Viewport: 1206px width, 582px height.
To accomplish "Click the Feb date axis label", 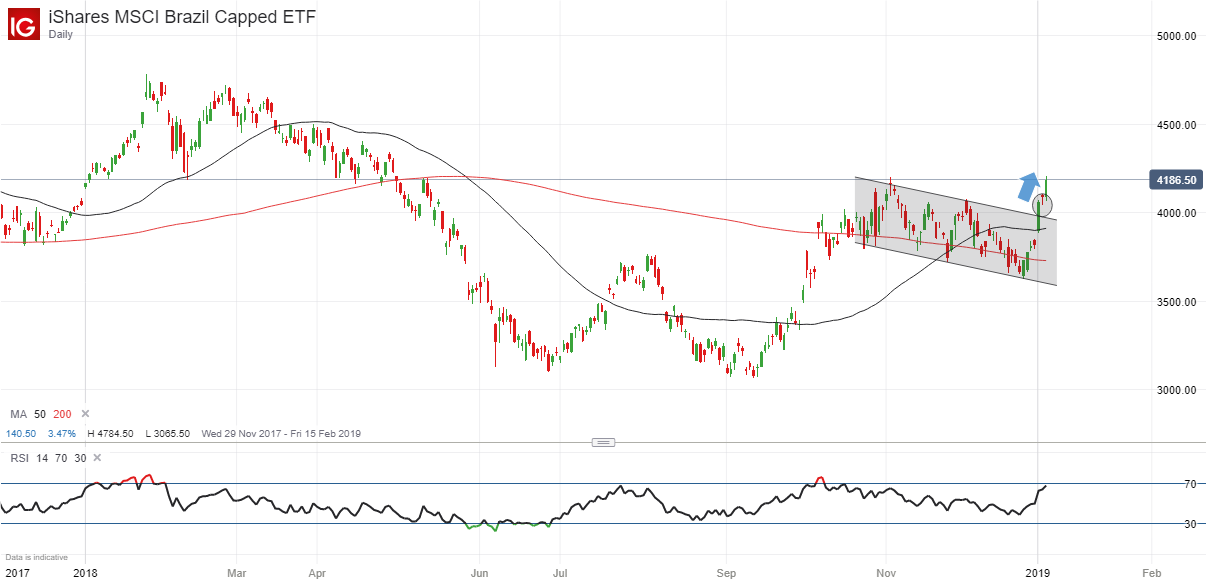I will coord(1150,574).
